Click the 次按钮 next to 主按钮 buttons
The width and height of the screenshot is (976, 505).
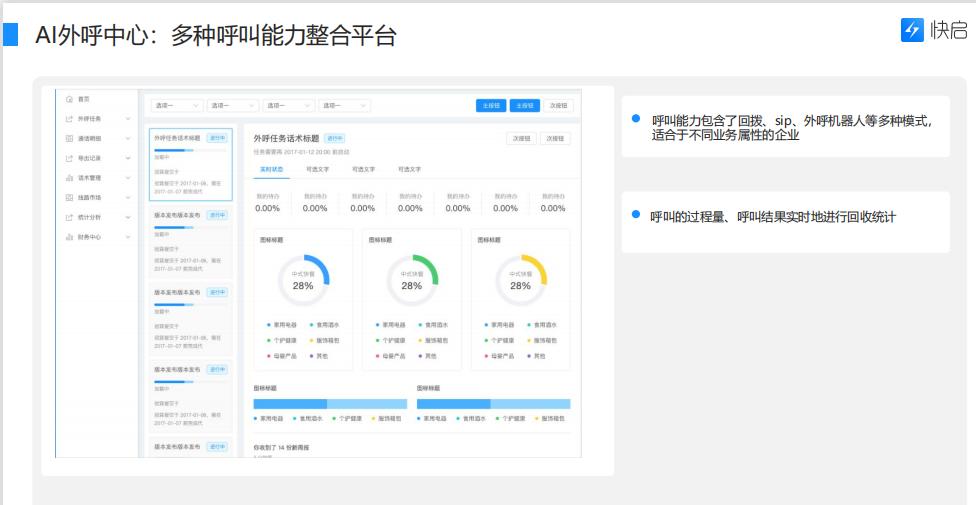click(x=558, y=106)
